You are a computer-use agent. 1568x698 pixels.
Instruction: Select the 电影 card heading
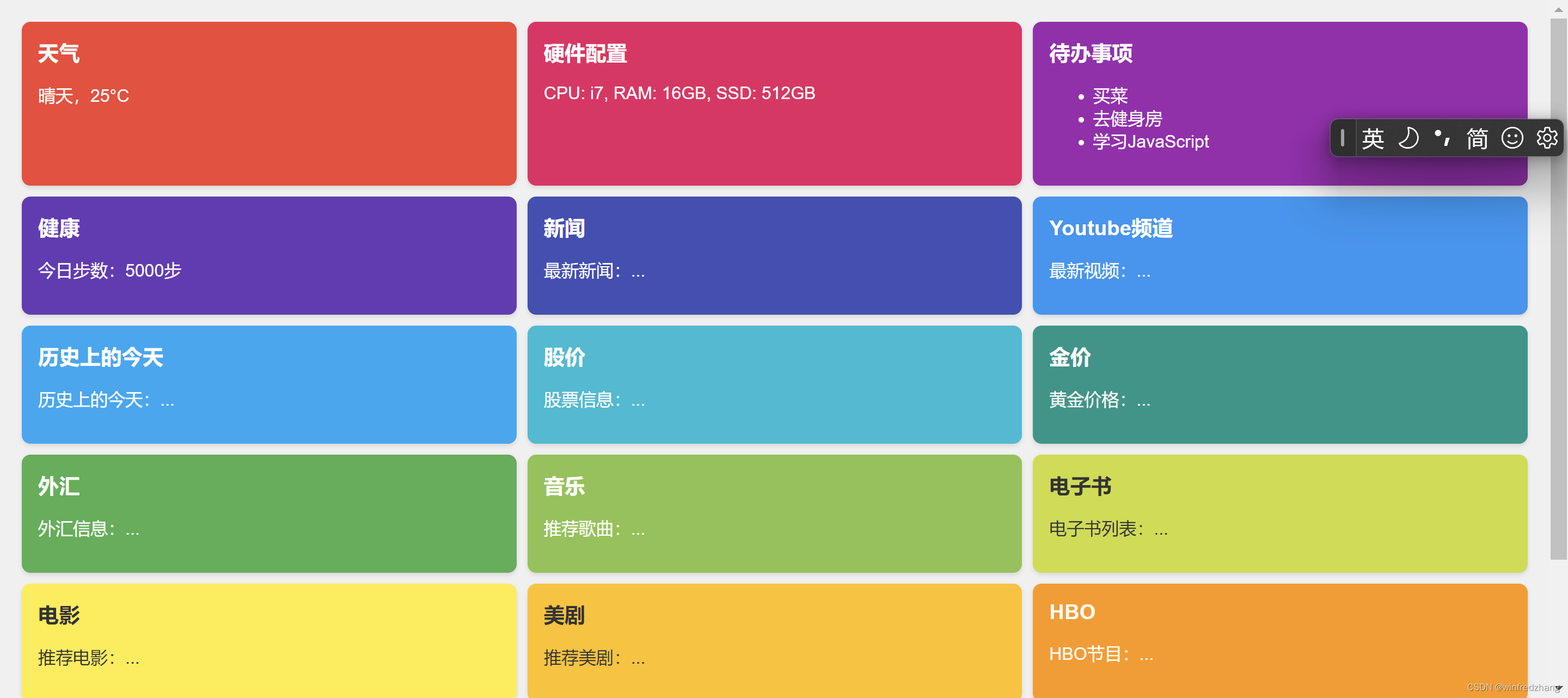coord(58,615)
